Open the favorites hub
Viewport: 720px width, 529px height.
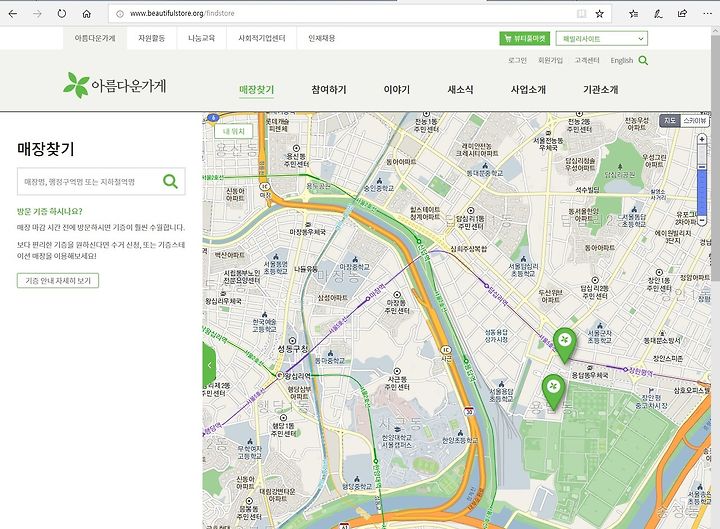[633, 14]
